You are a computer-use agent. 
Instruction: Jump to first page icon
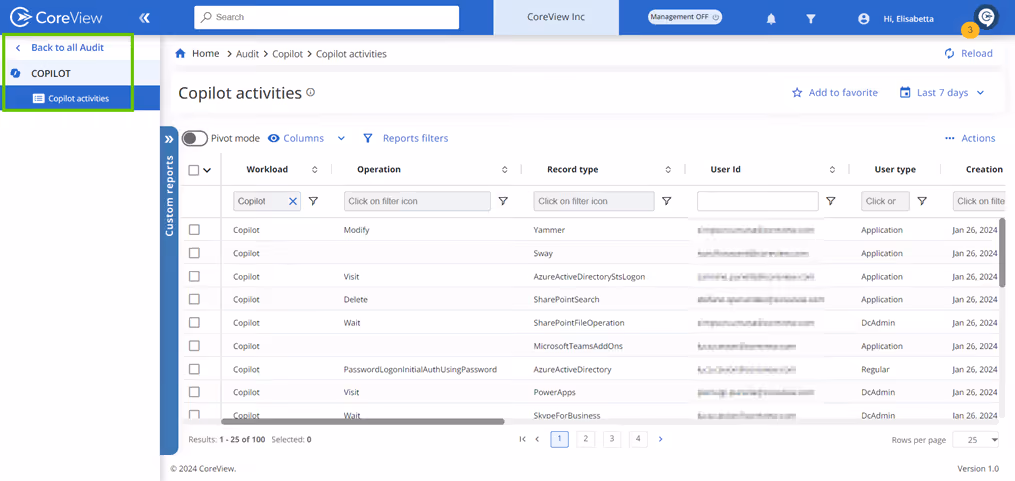(x=522, y=439)
